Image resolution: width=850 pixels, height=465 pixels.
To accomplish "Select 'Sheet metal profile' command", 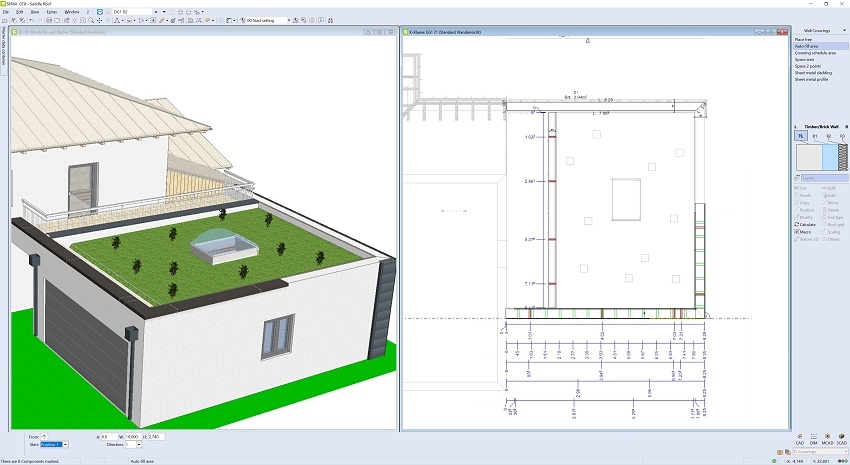I will [x=812, y=79].
